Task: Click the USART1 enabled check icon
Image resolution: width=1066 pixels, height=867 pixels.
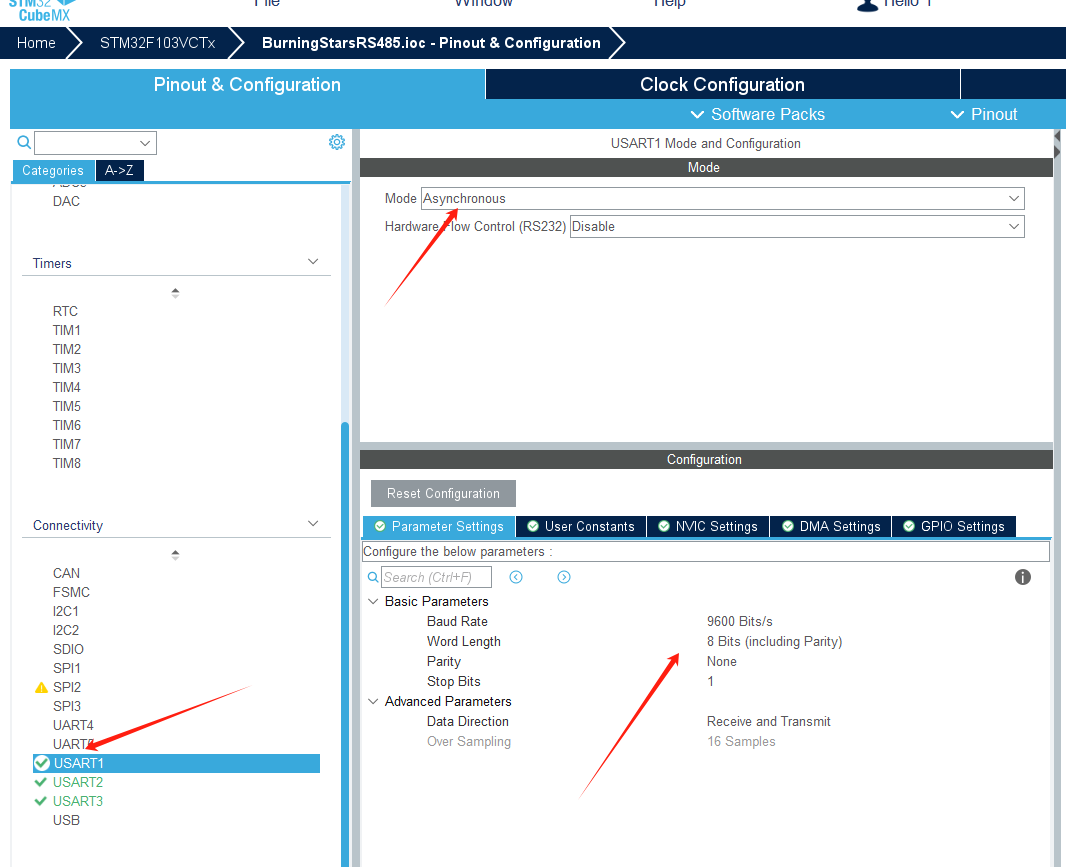Action: (x=42, y=763)
